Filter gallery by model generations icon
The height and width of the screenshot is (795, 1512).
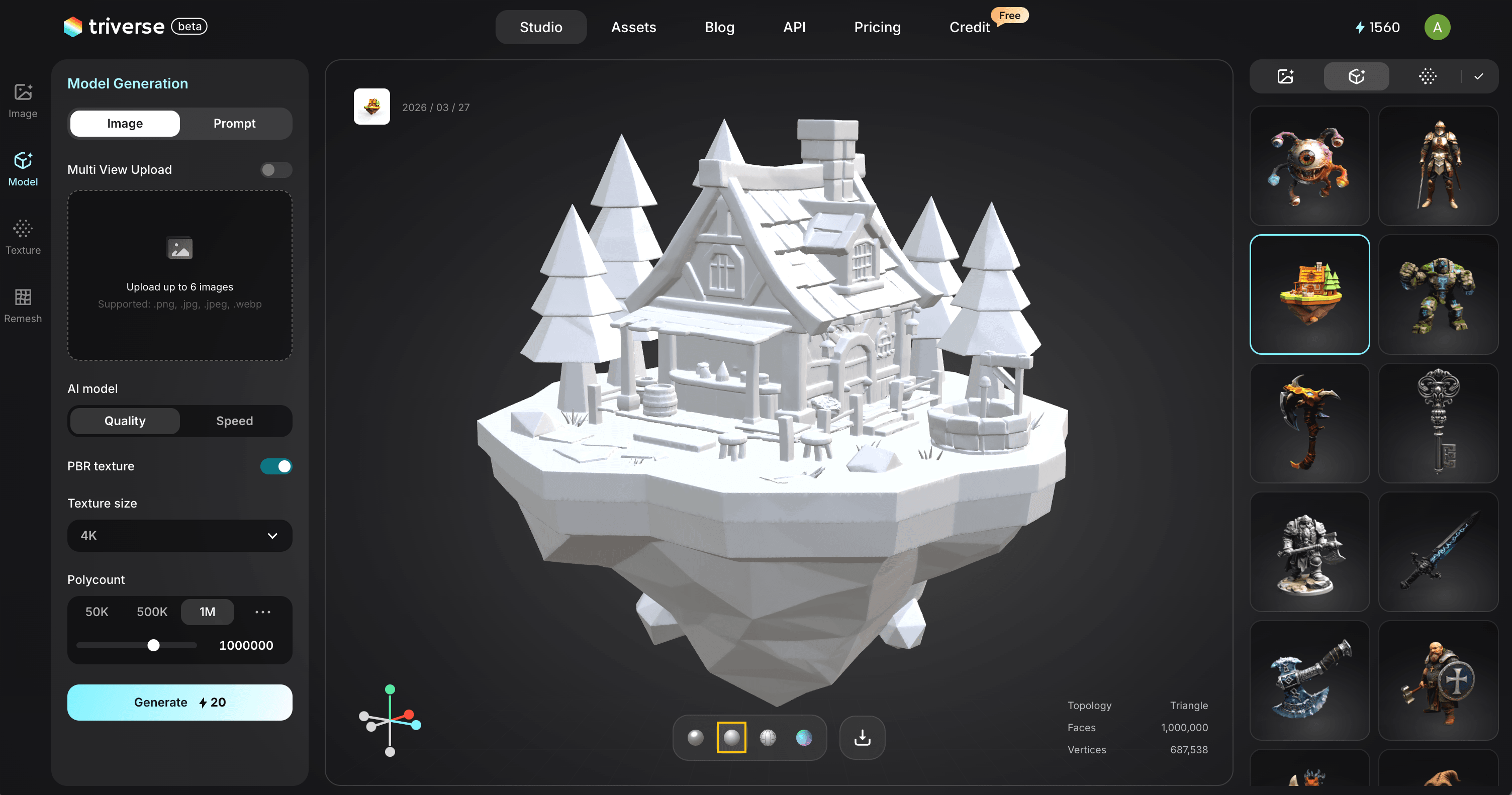(1357, 76)
